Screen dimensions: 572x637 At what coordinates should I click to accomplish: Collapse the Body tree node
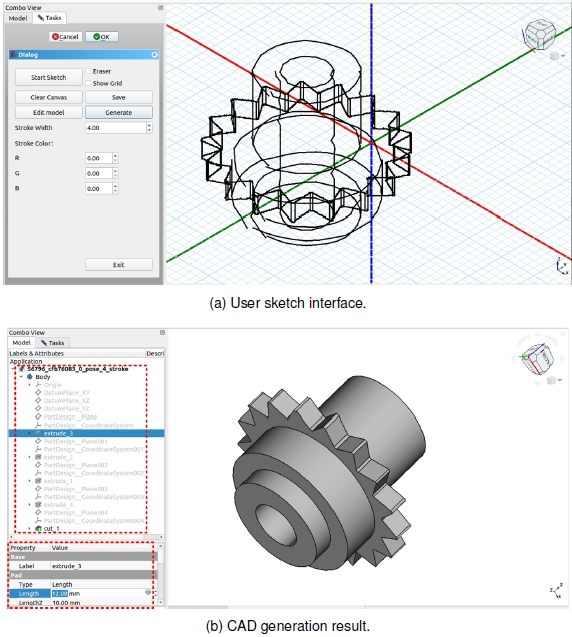coord(21,377)
